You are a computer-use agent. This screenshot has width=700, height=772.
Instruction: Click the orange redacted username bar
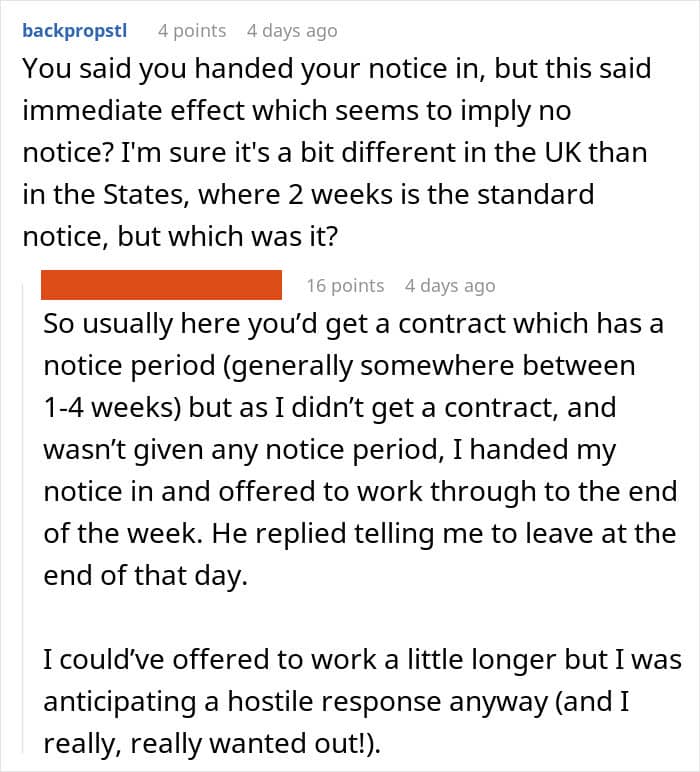[161, 285]
